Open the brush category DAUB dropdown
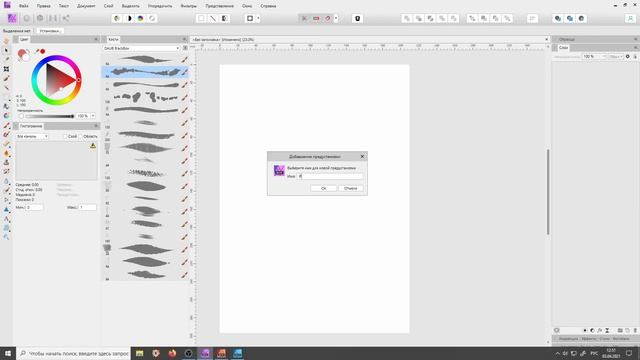 (141, 48)
